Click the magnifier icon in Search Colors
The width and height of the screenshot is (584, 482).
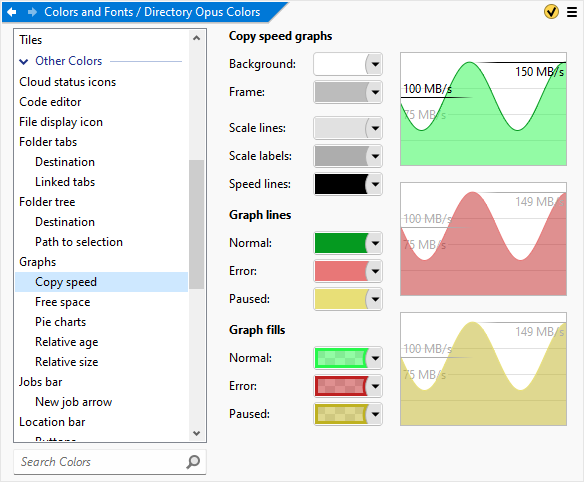193,462
